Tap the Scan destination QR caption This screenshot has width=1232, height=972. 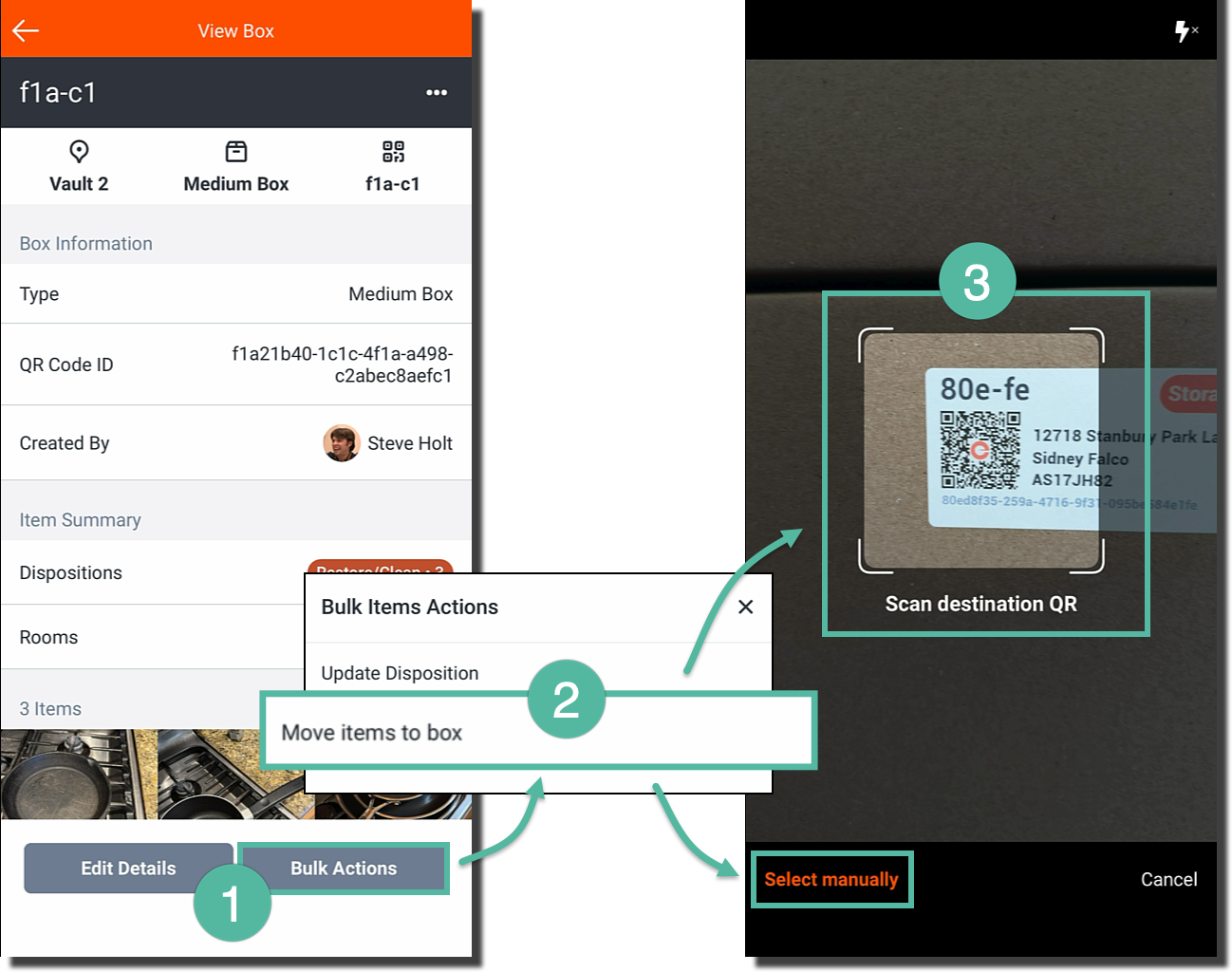pyautogui.click(x=981, y=604)
